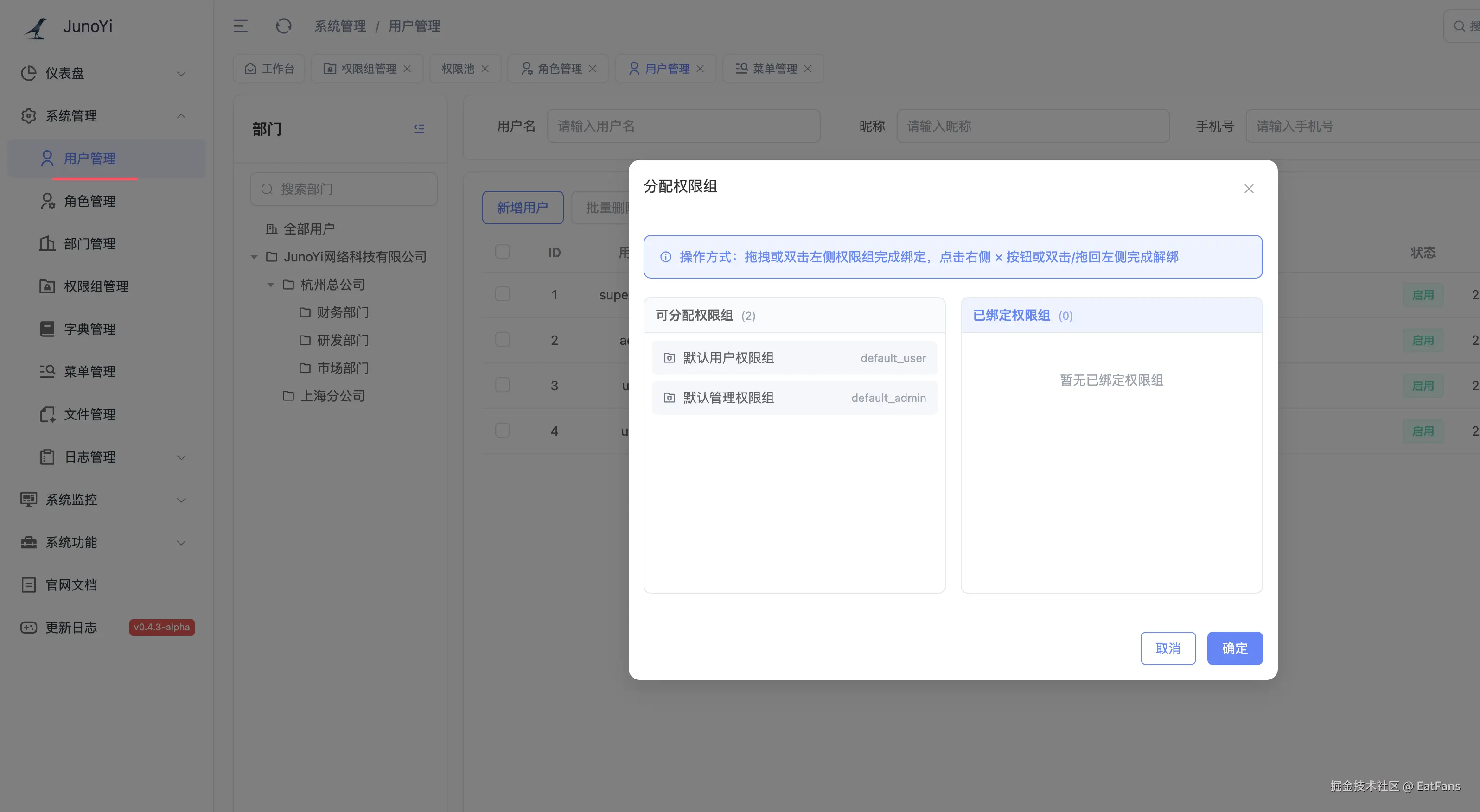The image size is (1480, 812).
Task: Close the 权限池 tab
Action: (x=485, y=68)
